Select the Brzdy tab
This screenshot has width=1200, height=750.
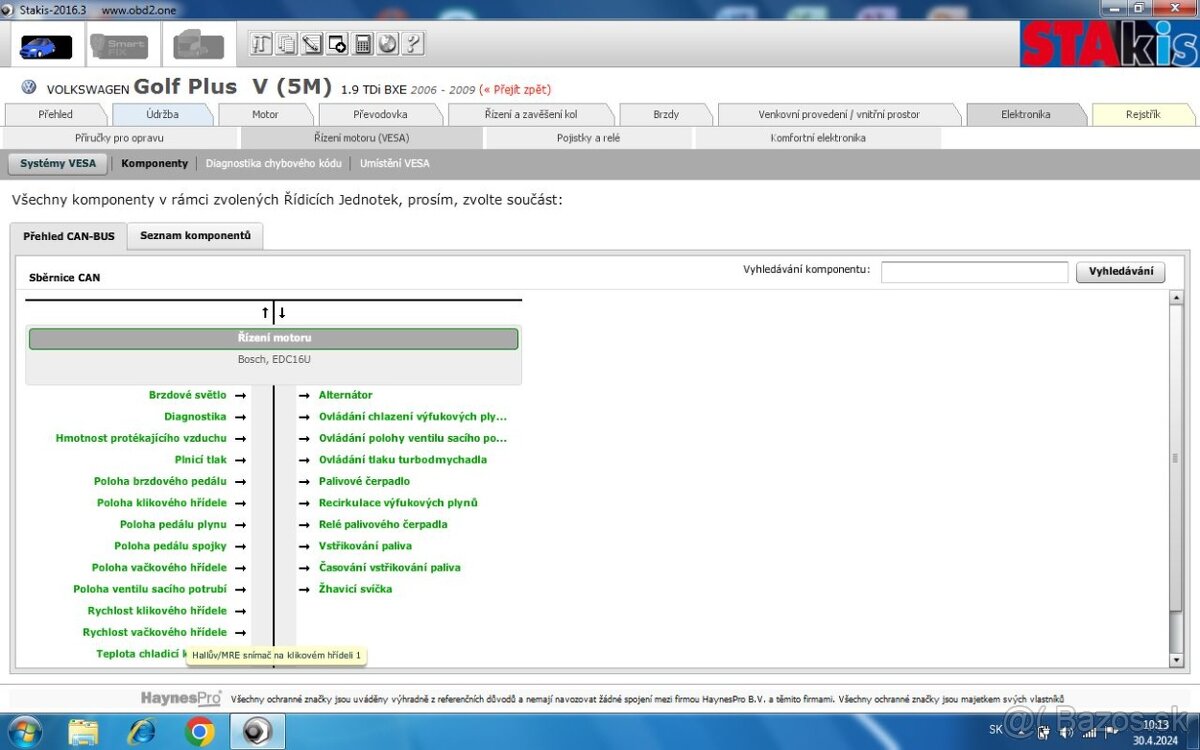coord(666,114)
